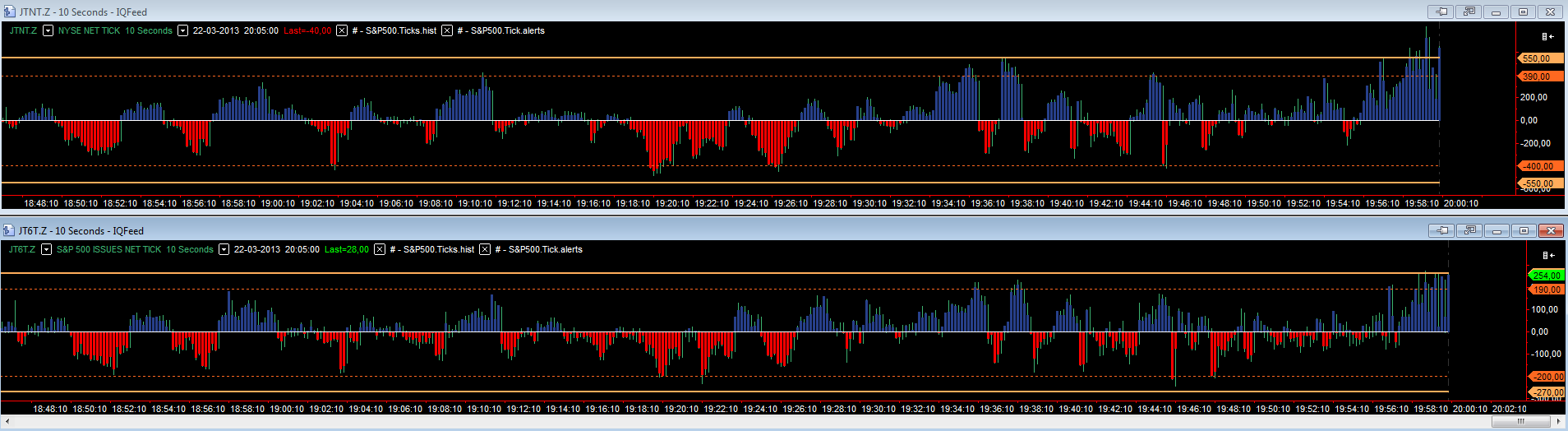1568x431 pixels.
Task: Pin the JT6T.Z chart window
Action: [x=1442, y=230]
